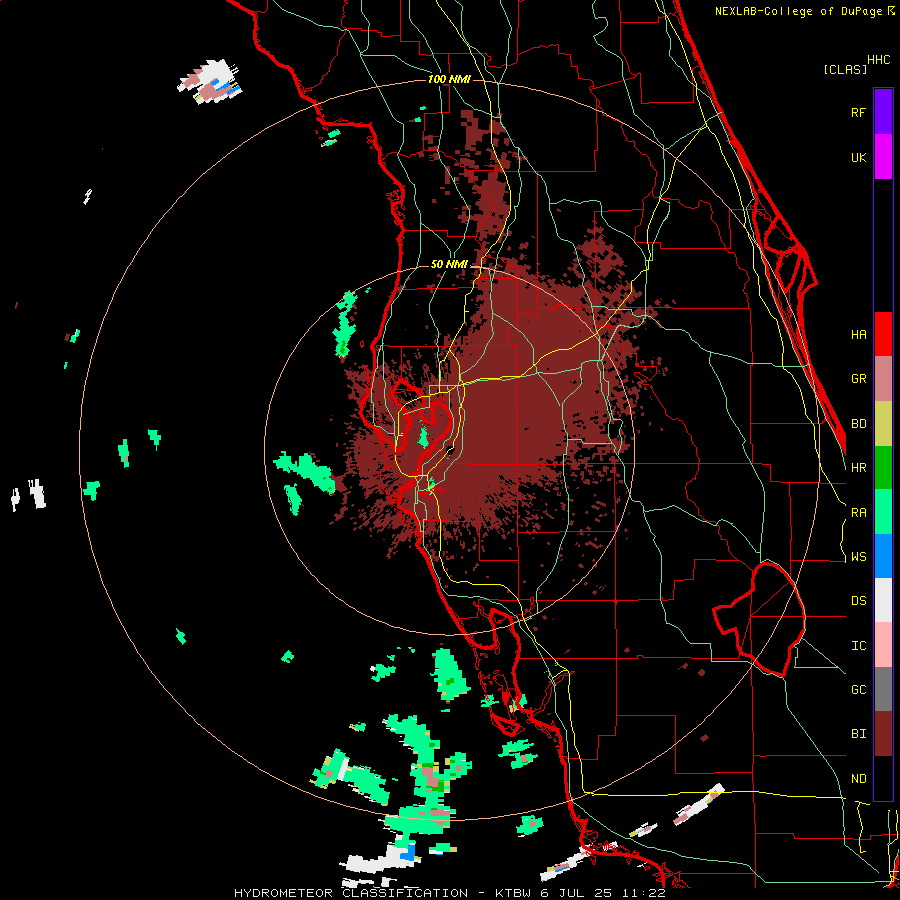Click the 'ND' legend label

(858, 779)
